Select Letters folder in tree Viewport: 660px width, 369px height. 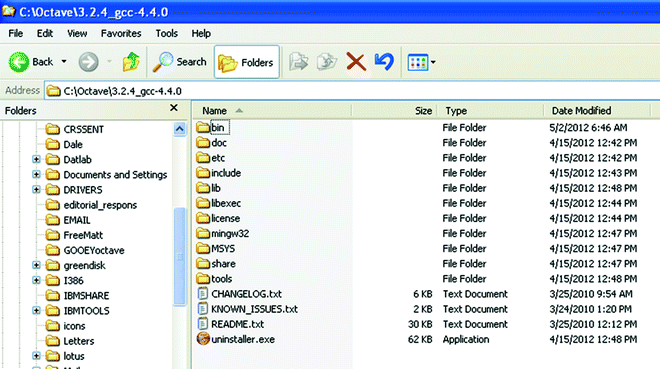click(x=70, y=341)
